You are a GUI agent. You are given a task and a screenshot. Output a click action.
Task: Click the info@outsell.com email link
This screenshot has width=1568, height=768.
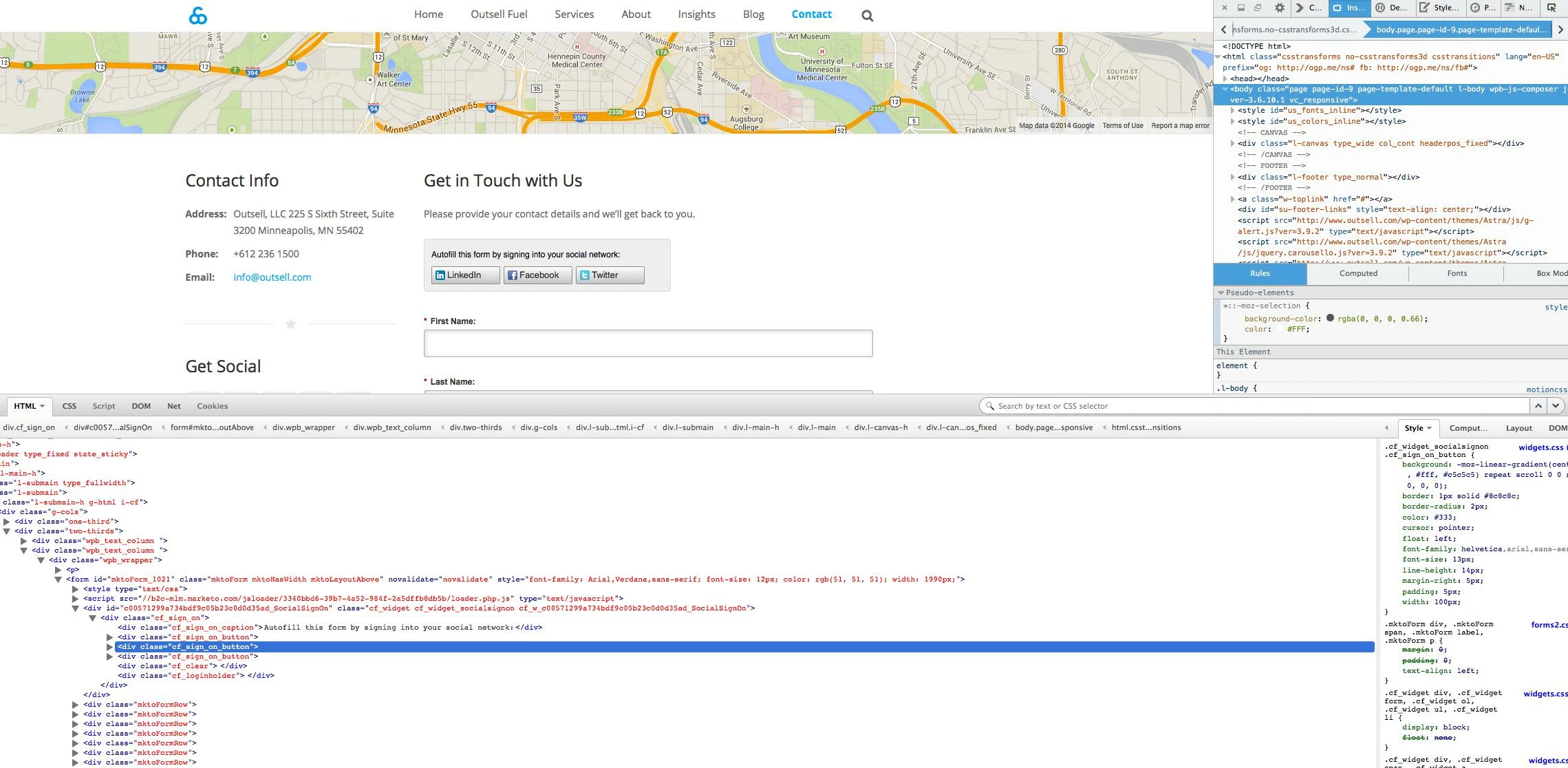click(272, 277)
